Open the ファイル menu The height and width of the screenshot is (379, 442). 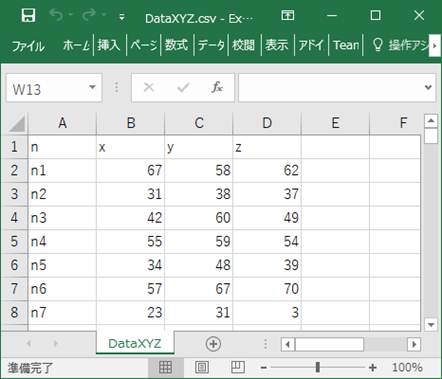pos(28,45)
